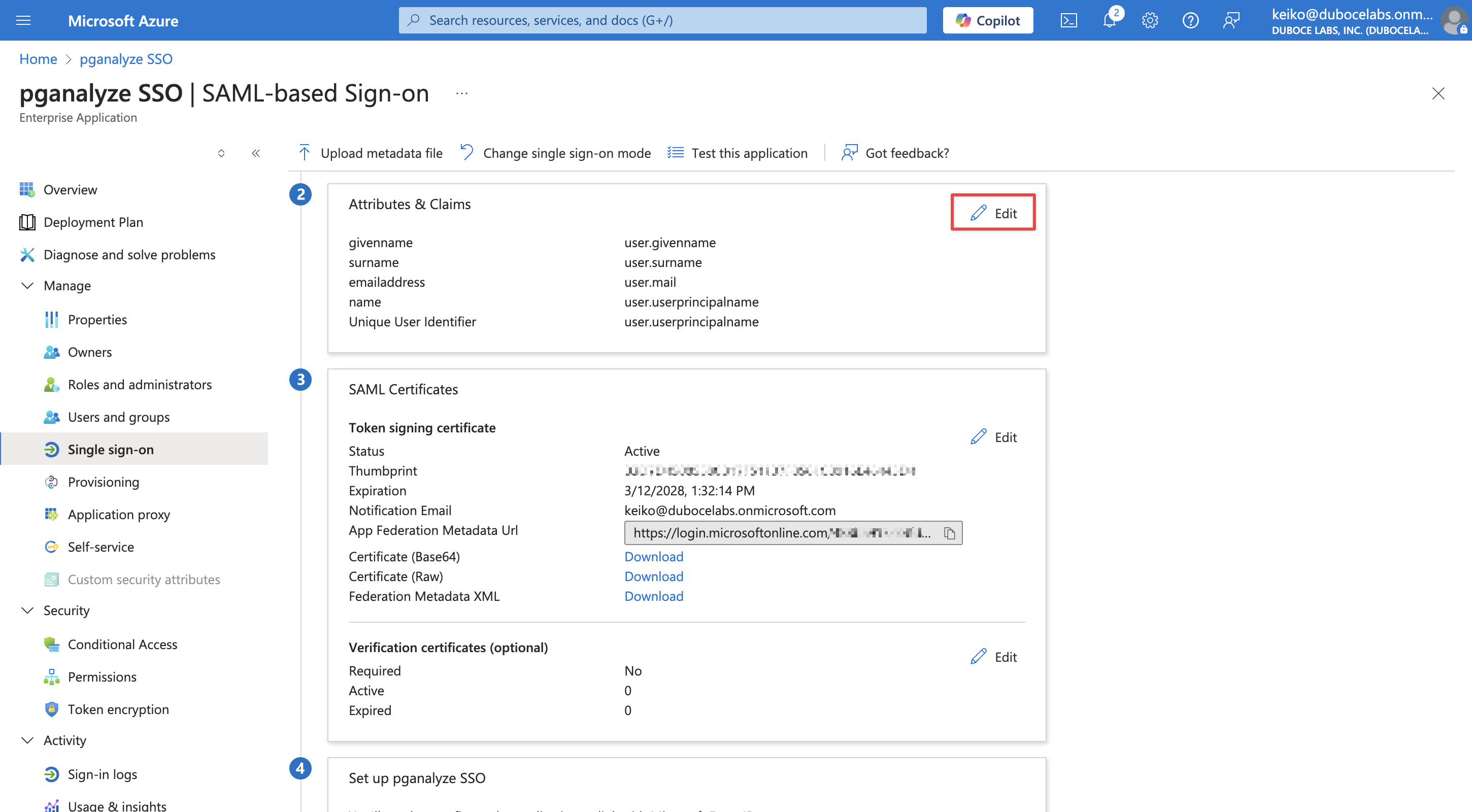Download Federation Metadata XML
1472x812 pixels.
(654, 596)
